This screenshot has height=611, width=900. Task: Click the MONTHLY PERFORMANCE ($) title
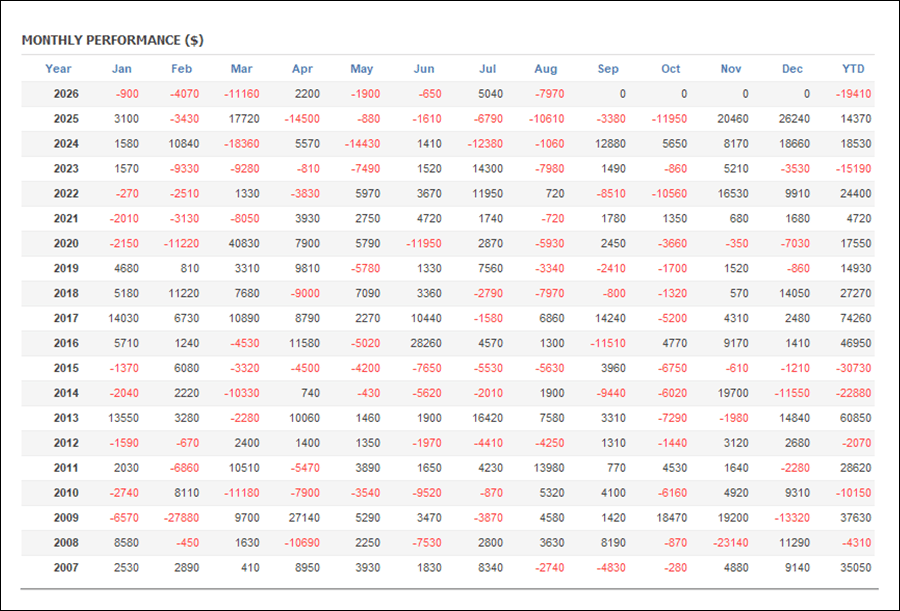point(112,40)
